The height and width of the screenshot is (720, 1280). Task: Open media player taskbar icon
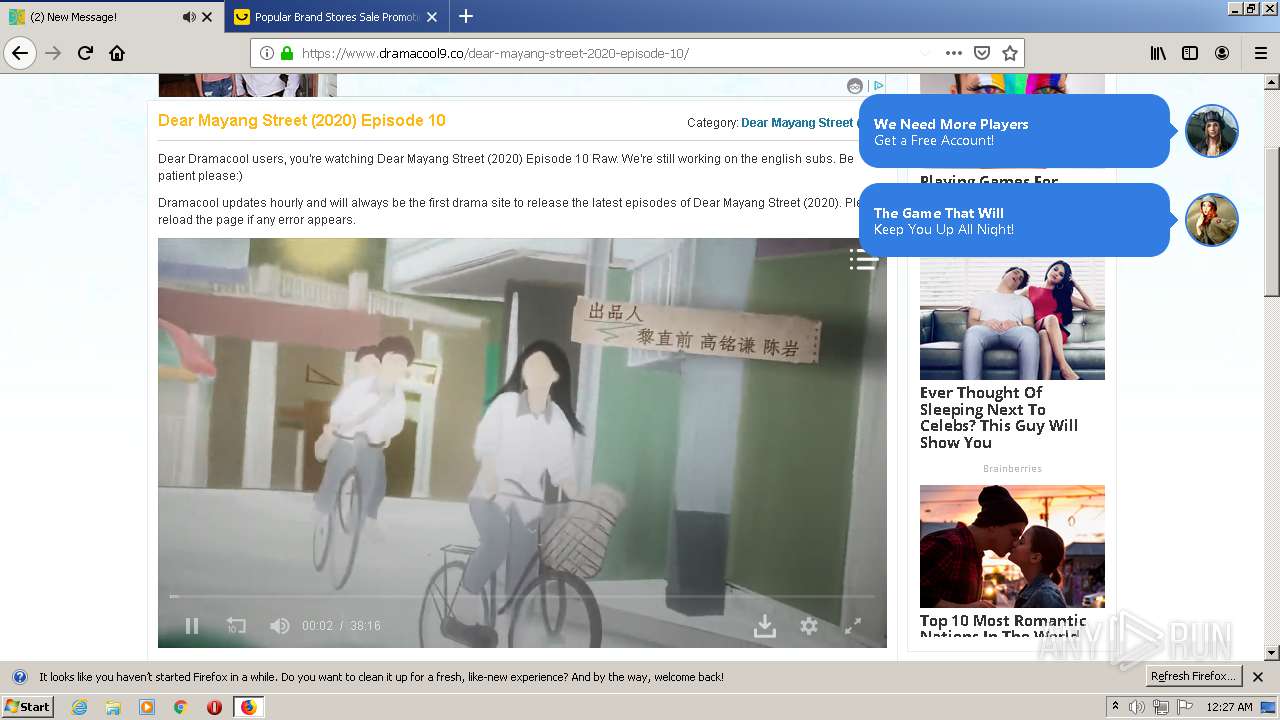[x=147, y=707]
